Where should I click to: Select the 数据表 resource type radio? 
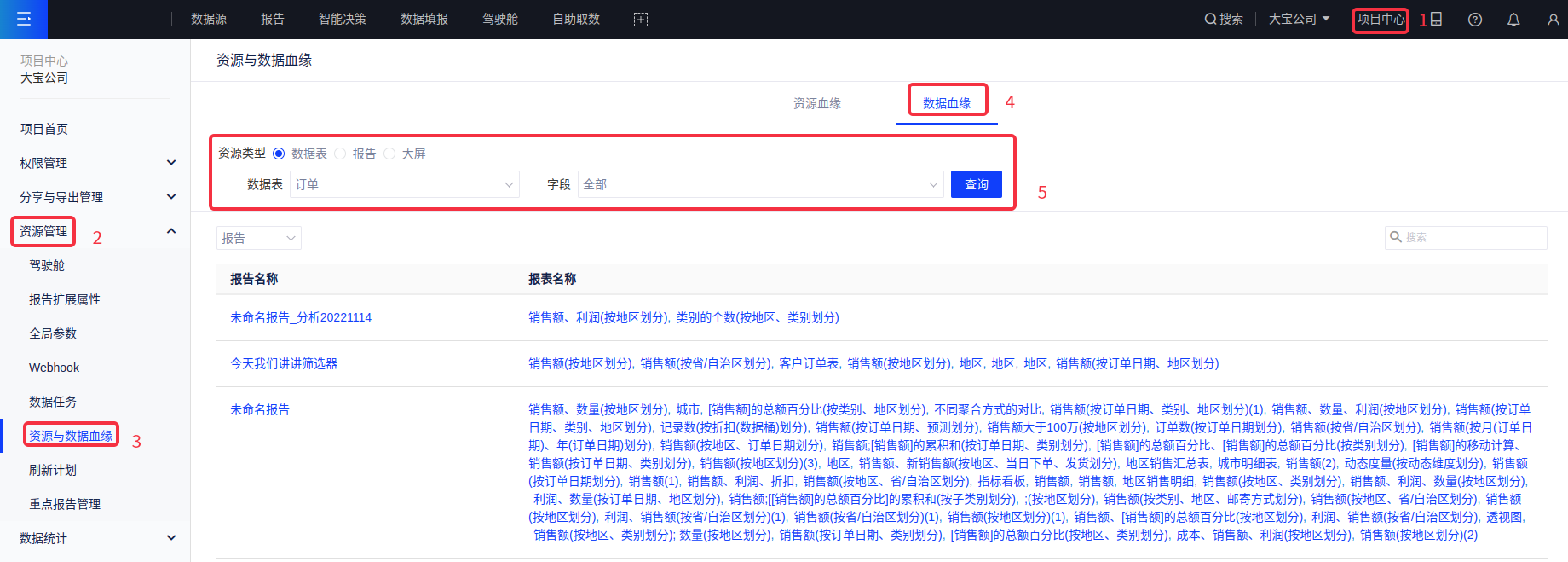pos(279,154)
